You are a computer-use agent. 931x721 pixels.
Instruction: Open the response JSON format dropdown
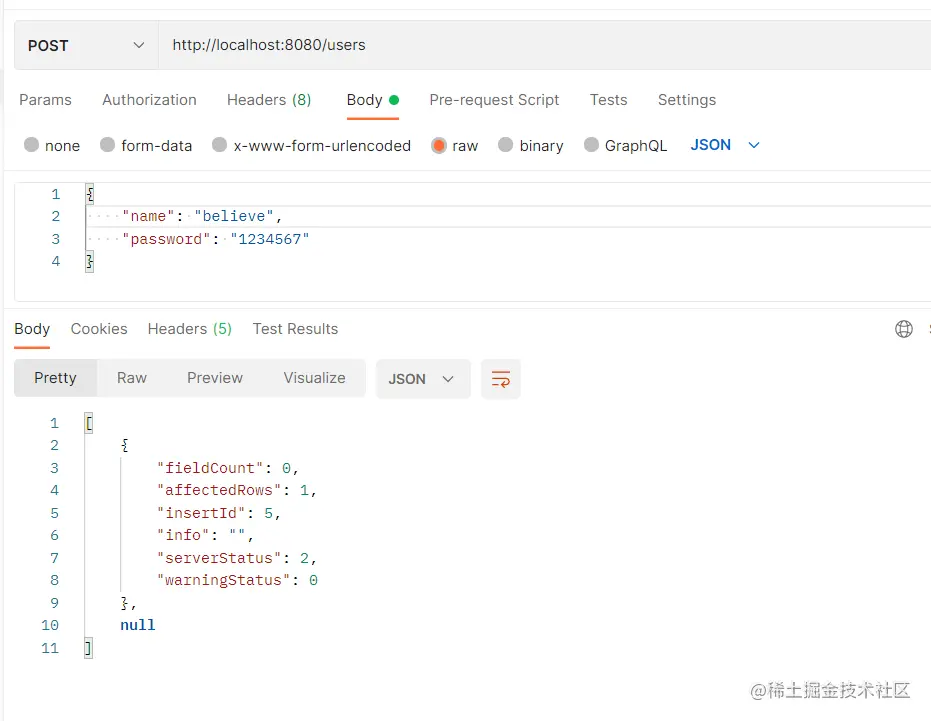(422, 379)
